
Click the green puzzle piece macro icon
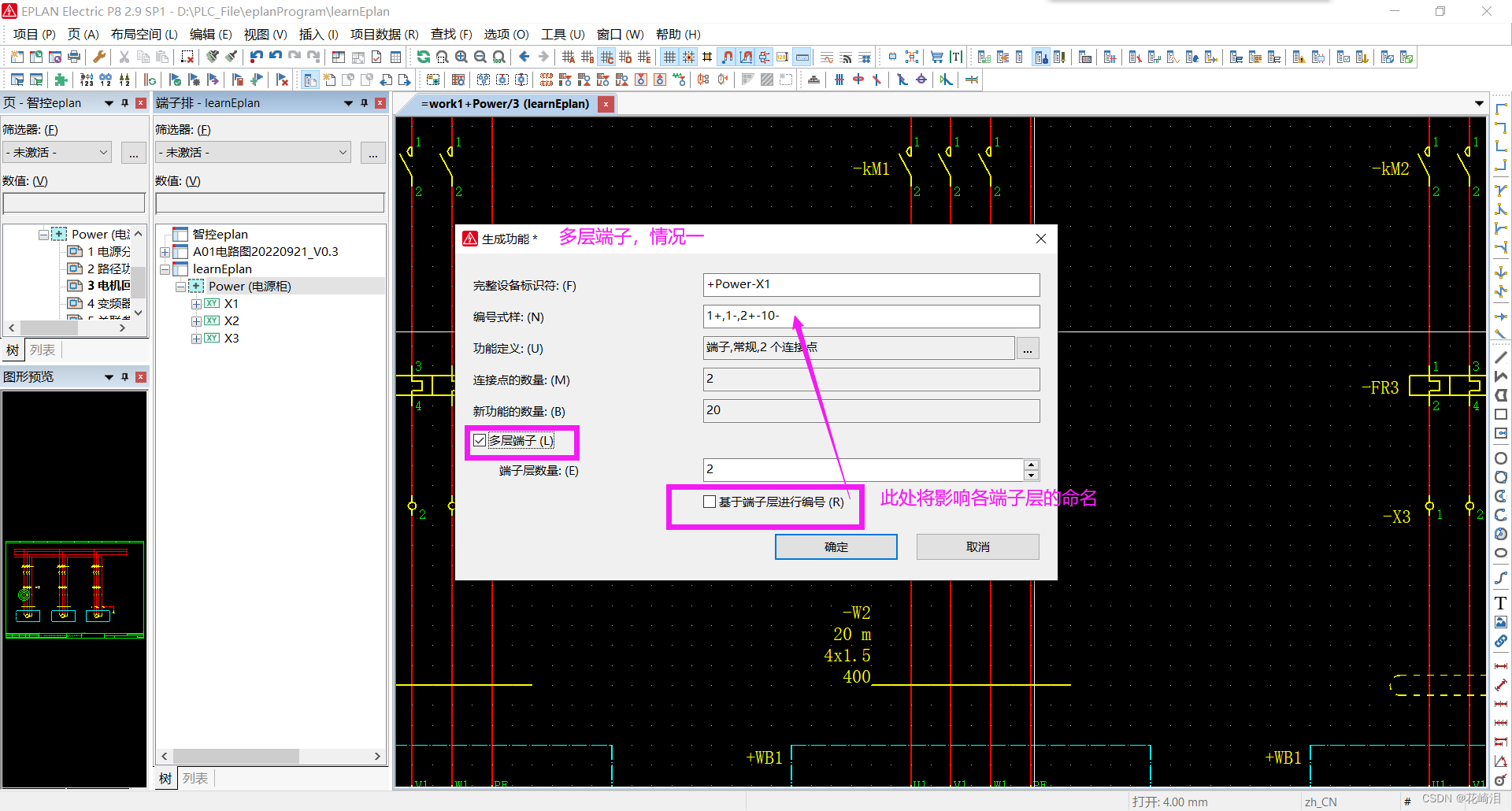point(61,80)
